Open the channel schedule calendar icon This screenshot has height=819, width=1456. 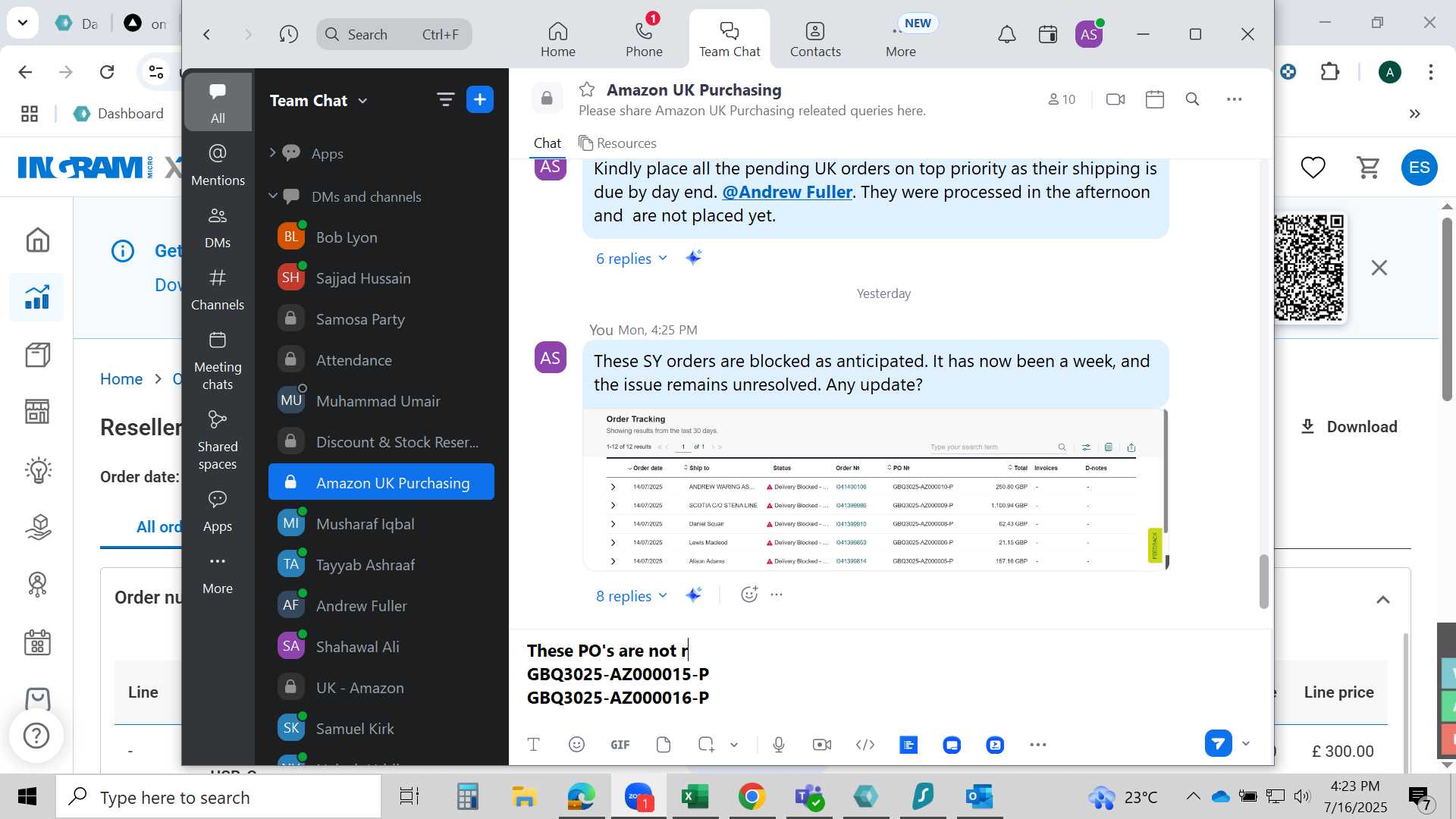(1155, 99)
